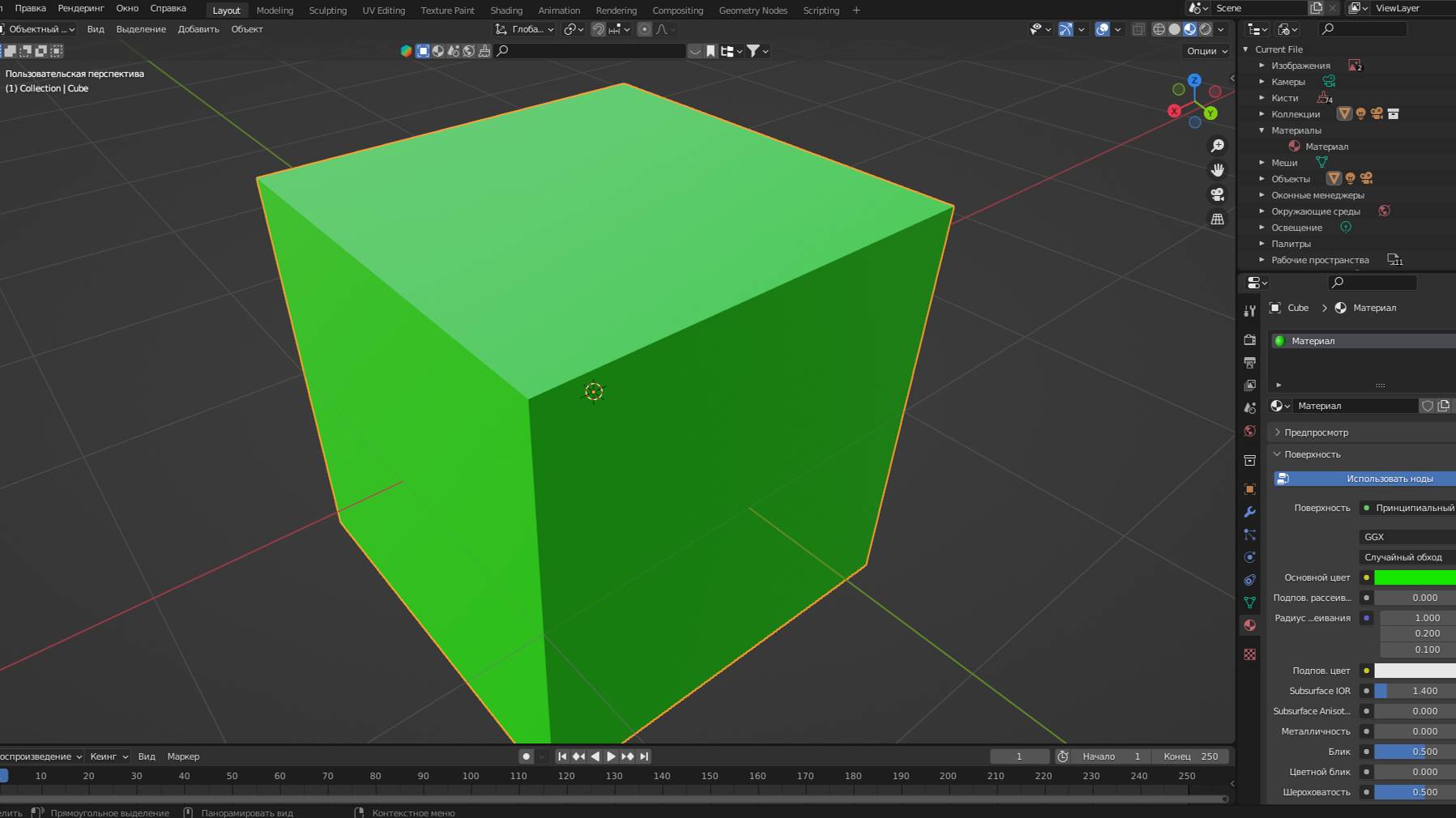This screenshot has width=1456, height=818.
Task: Open the Tool properties tab (wrench and screwdriver)
Action: pyautogui.click(x=1249, y=311)
